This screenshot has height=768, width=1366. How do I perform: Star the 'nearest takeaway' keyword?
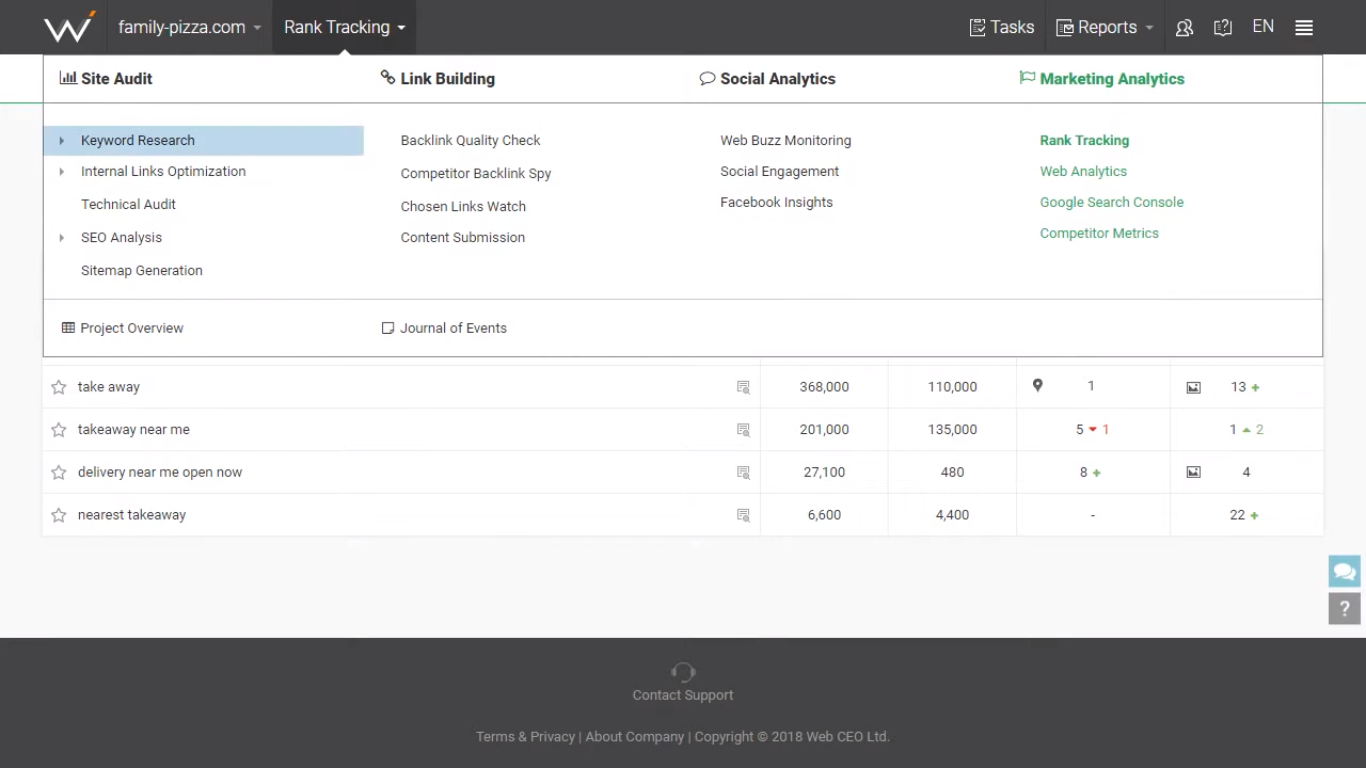pos(59,516)
